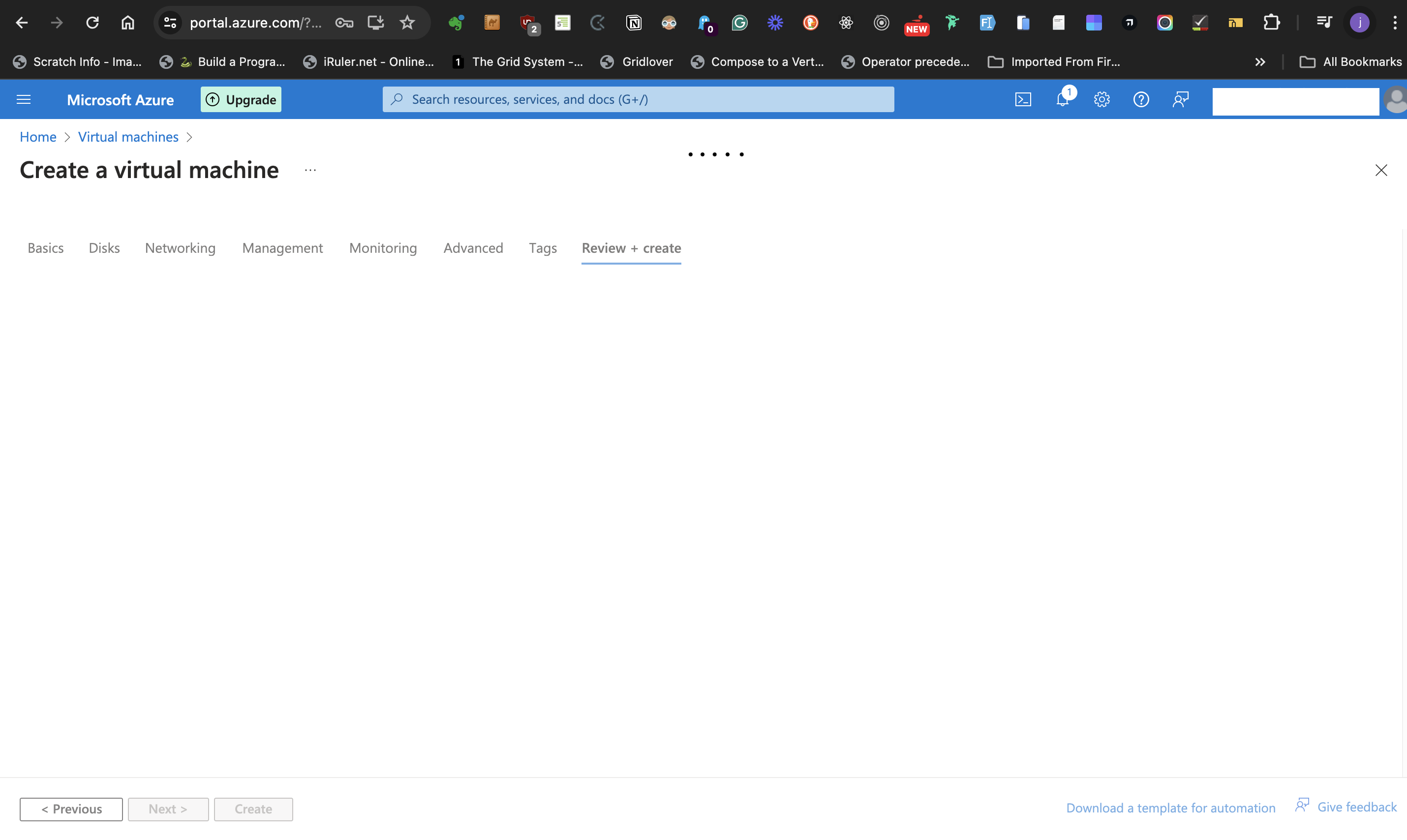The height and width of the screenshot is (840, 1407).
Task: Open the Azure Cloud Shell terminal
Action: tap(1023, 99)
